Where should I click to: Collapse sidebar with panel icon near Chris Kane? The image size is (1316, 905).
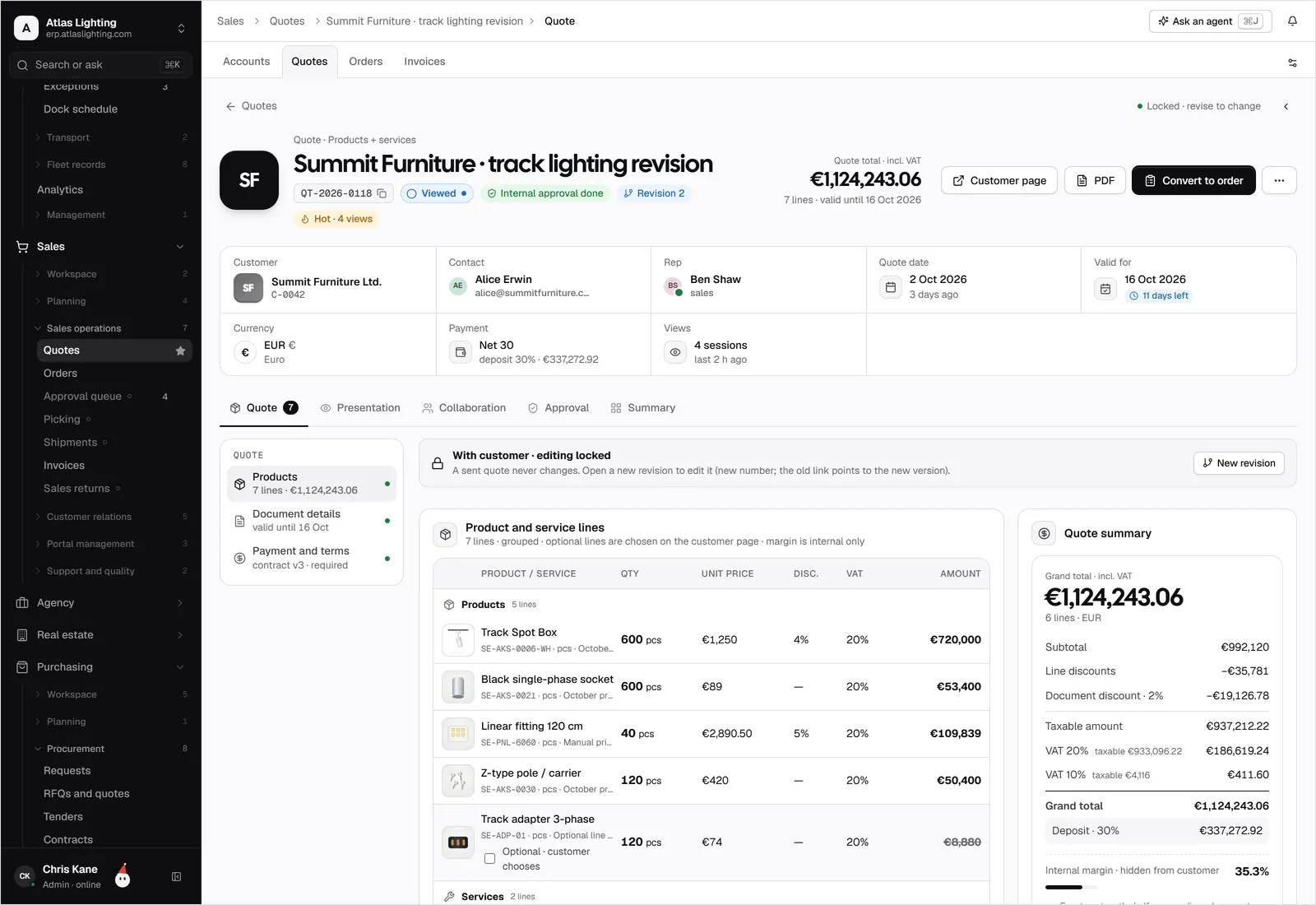click(176, 877)
